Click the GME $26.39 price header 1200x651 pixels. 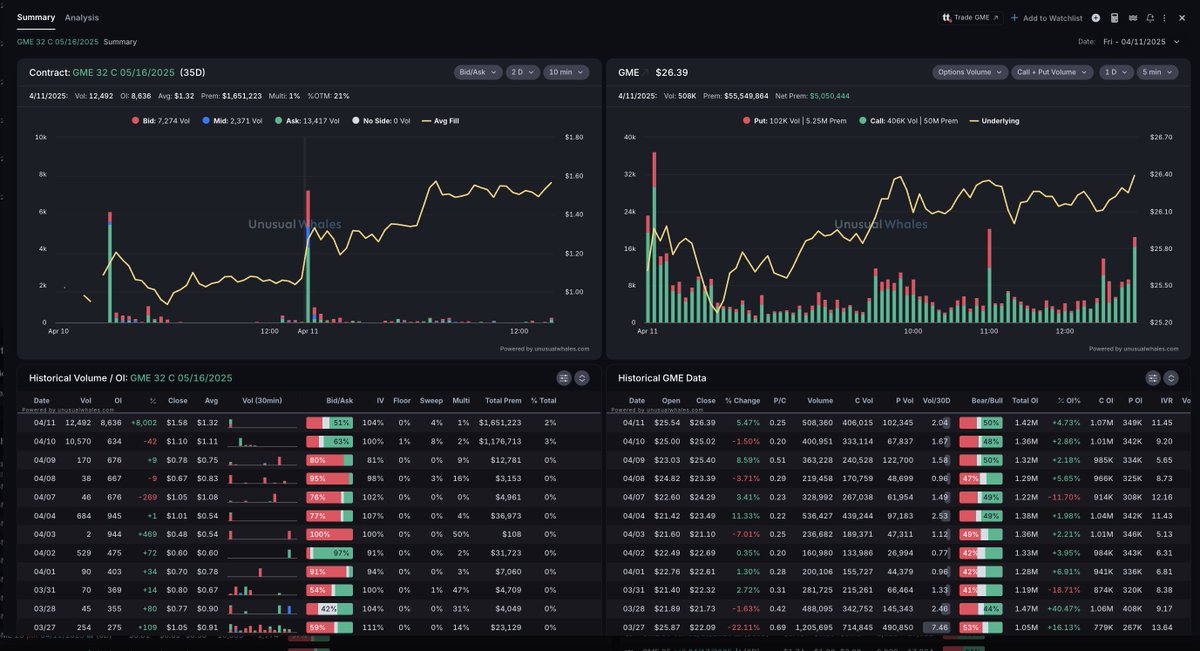point(653,72)
